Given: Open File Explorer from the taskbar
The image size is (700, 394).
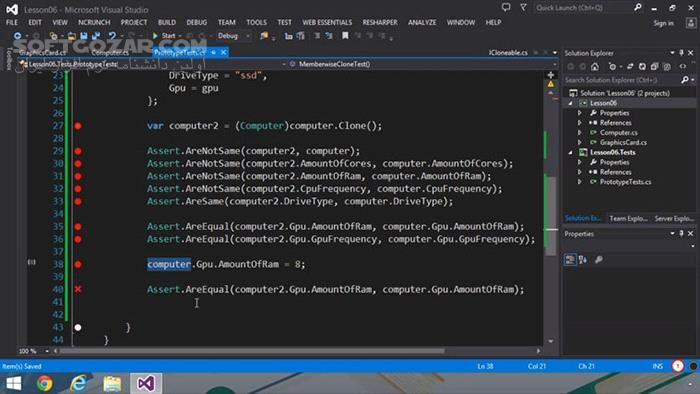Looking at the screenshot, I should pyautogui.click(x=112, y=383).
